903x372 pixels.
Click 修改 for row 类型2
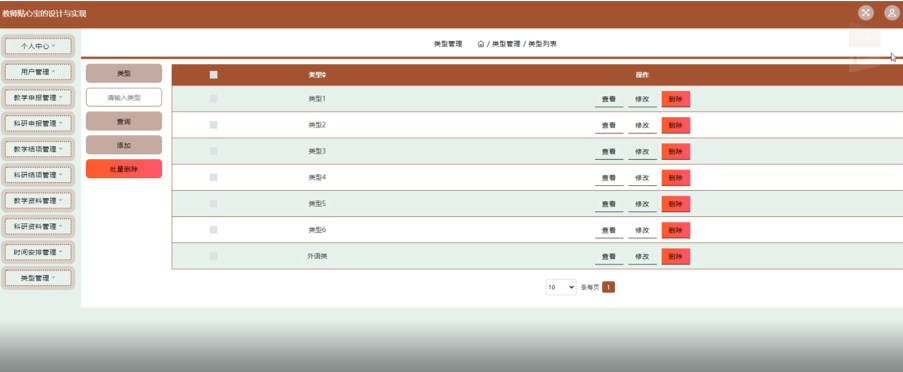tap(642, 126)
